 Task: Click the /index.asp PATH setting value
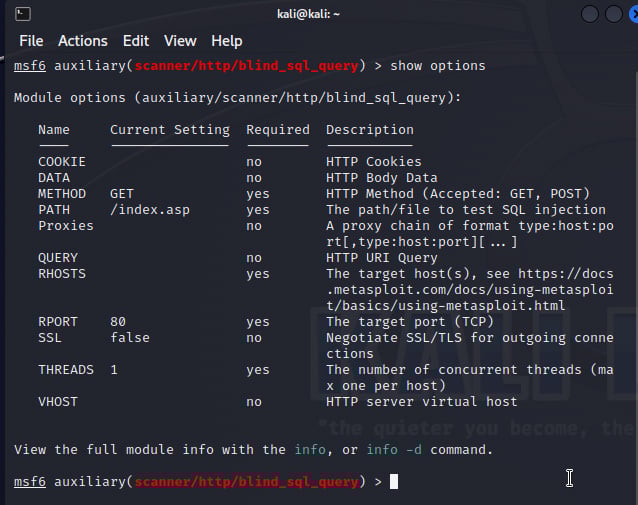150,210
